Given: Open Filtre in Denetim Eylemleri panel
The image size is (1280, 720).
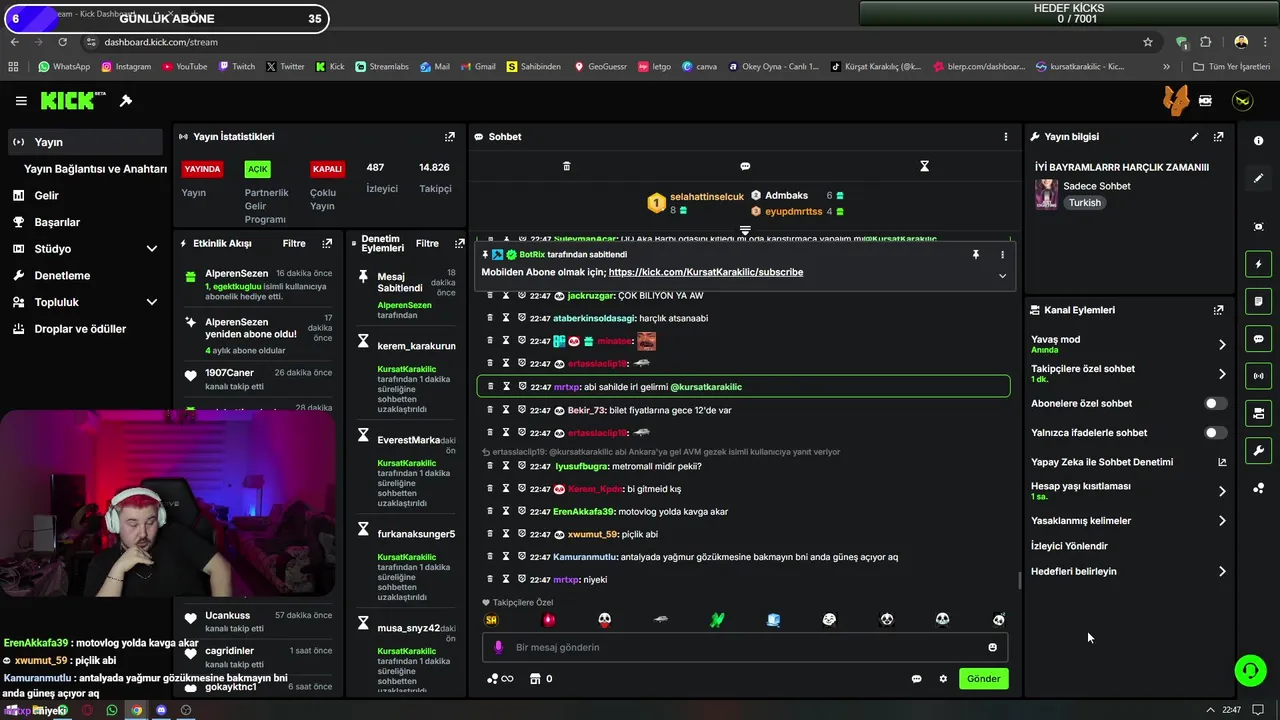Looking at the screenshot, I should click(427, 243).
